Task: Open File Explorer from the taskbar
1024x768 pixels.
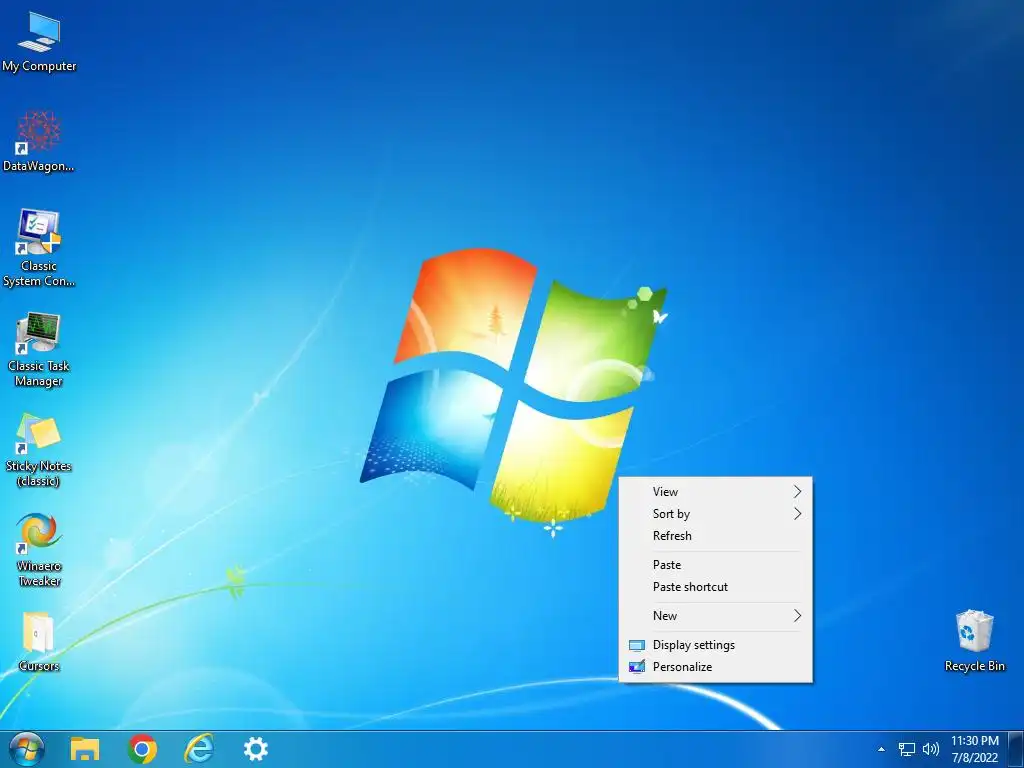Action: click(x=85, y=749)
